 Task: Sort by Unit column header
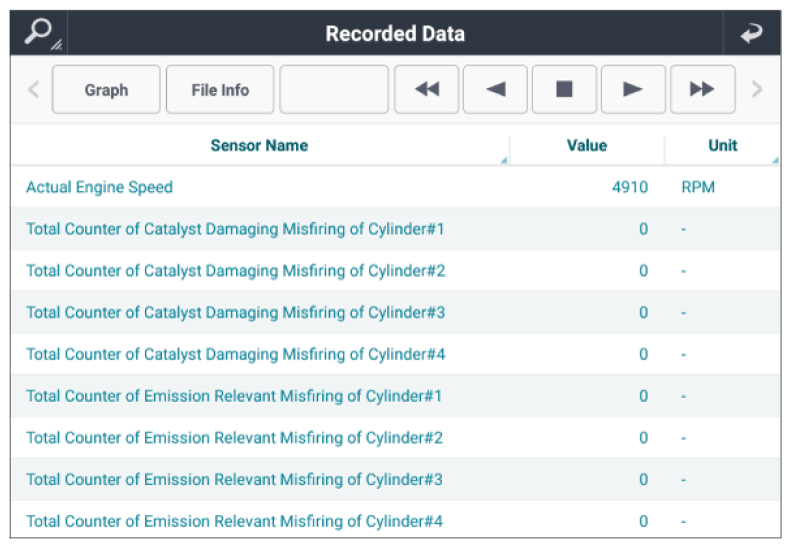click(722, 146)
